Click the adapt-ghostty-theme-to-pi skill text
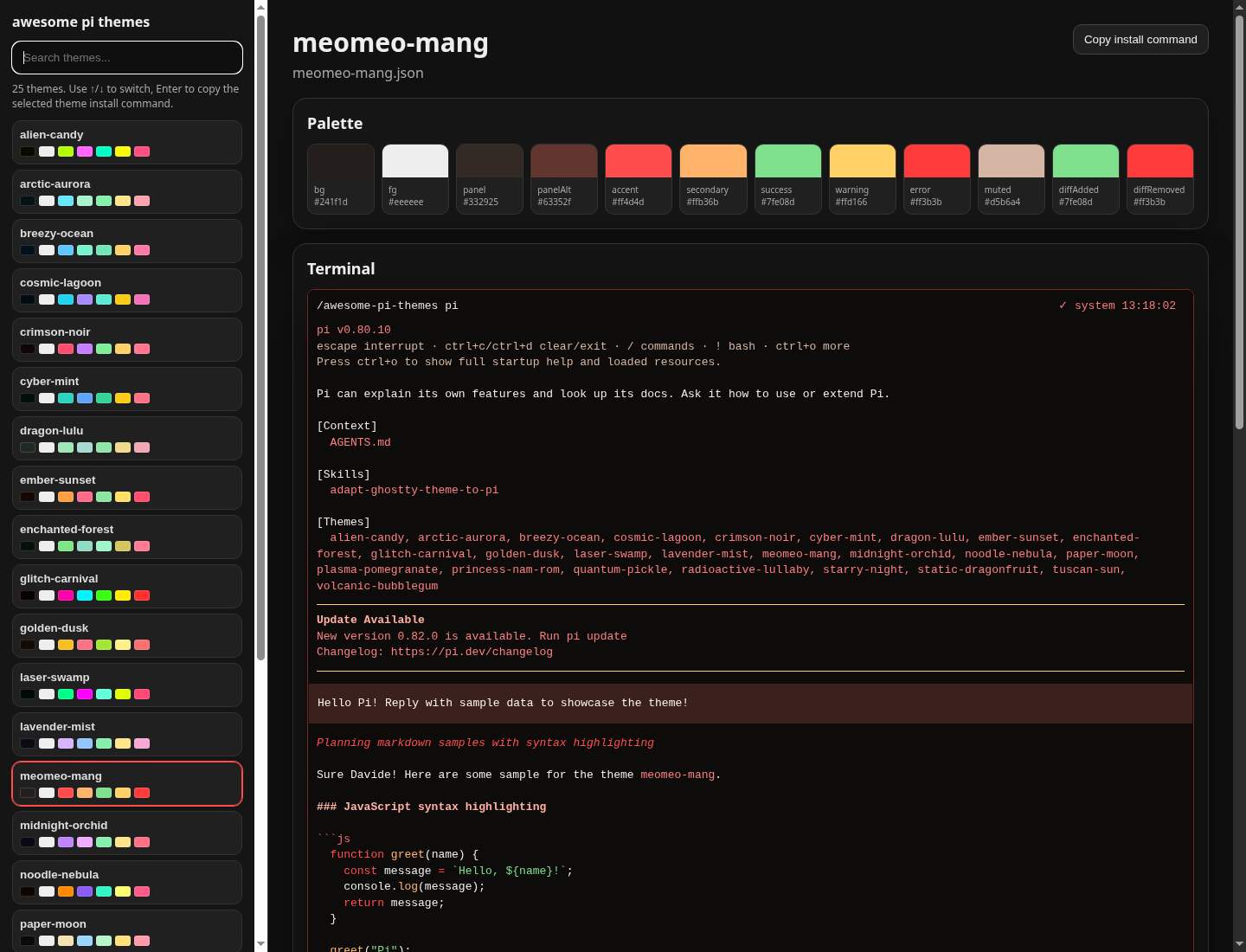This screenshot has height=952, width=1246. [414, 490]
